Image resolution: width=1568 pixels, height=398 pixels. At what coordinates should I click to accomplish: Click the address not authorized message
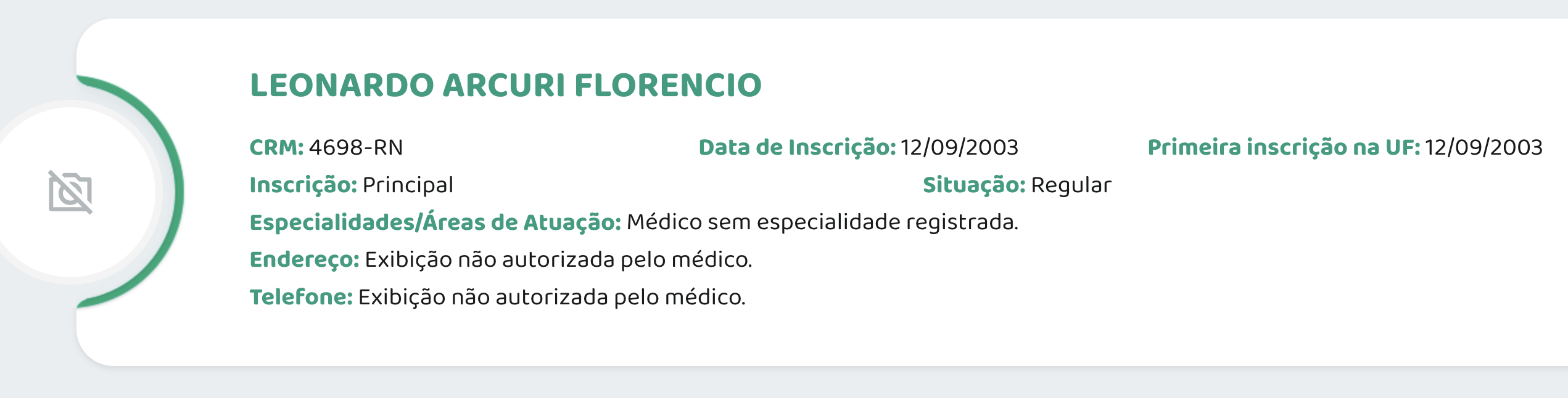coord(558,260)
